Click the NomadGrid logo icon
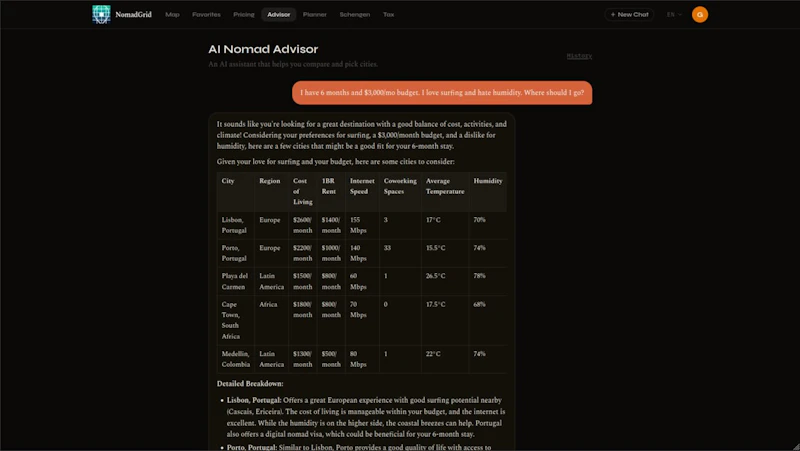800x451 pixels. (x=101, y=14)
